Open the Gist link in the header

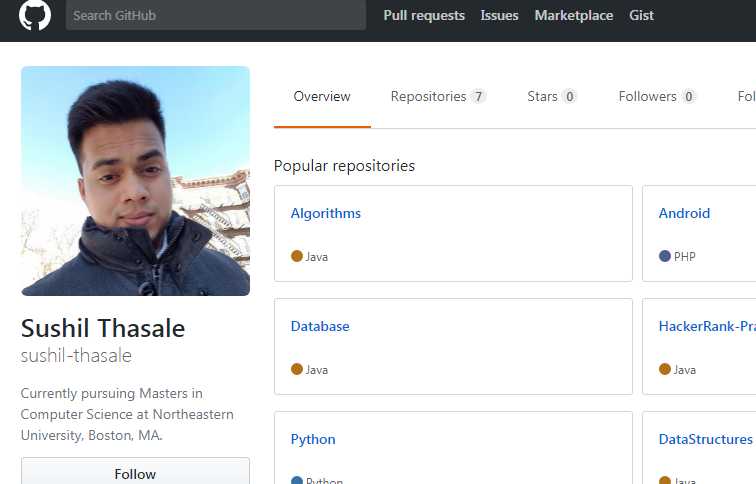(641, 16)
